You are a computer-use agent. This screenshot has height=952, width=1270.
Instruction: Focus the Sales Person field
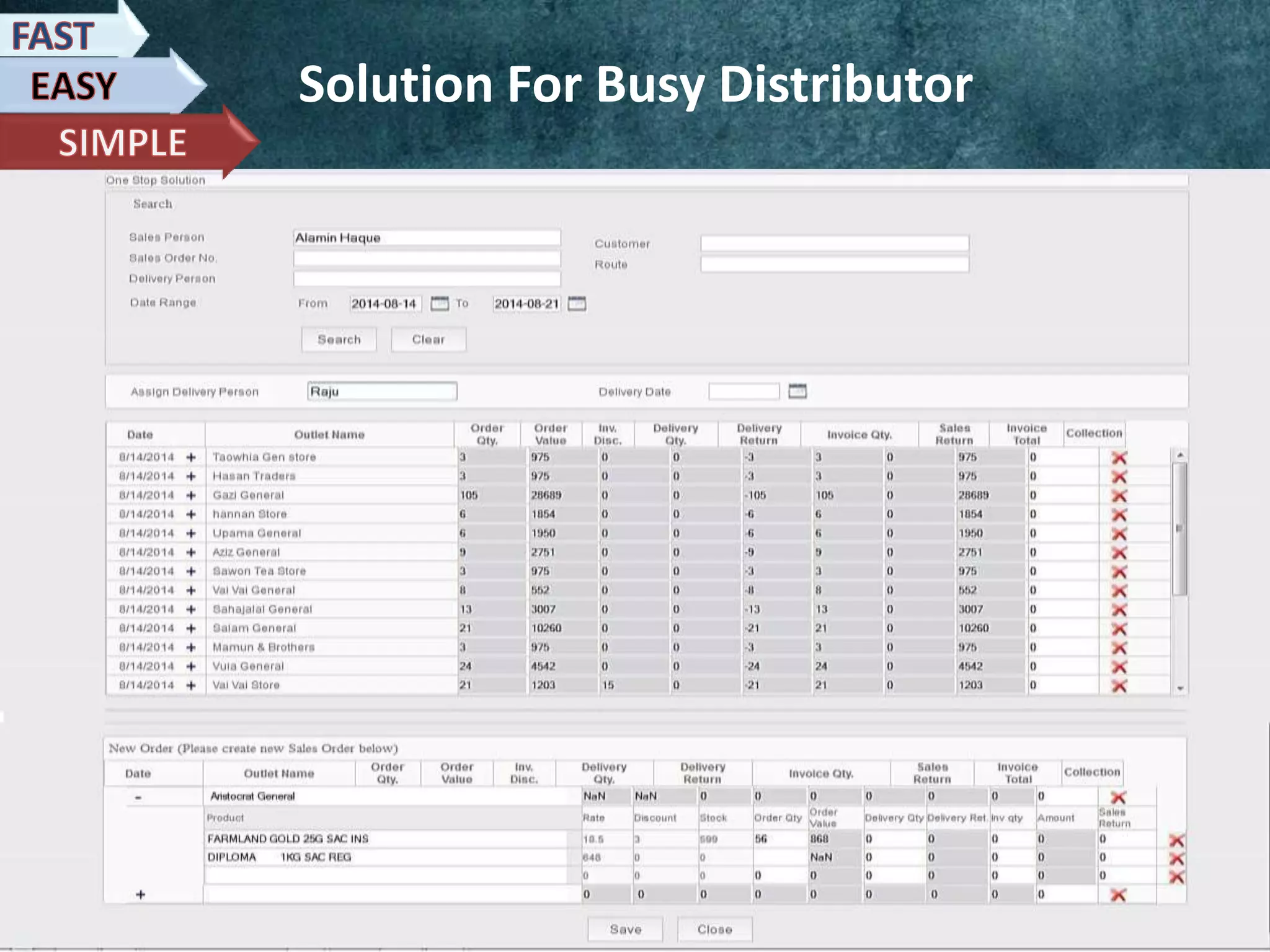(x=427, y=238)
